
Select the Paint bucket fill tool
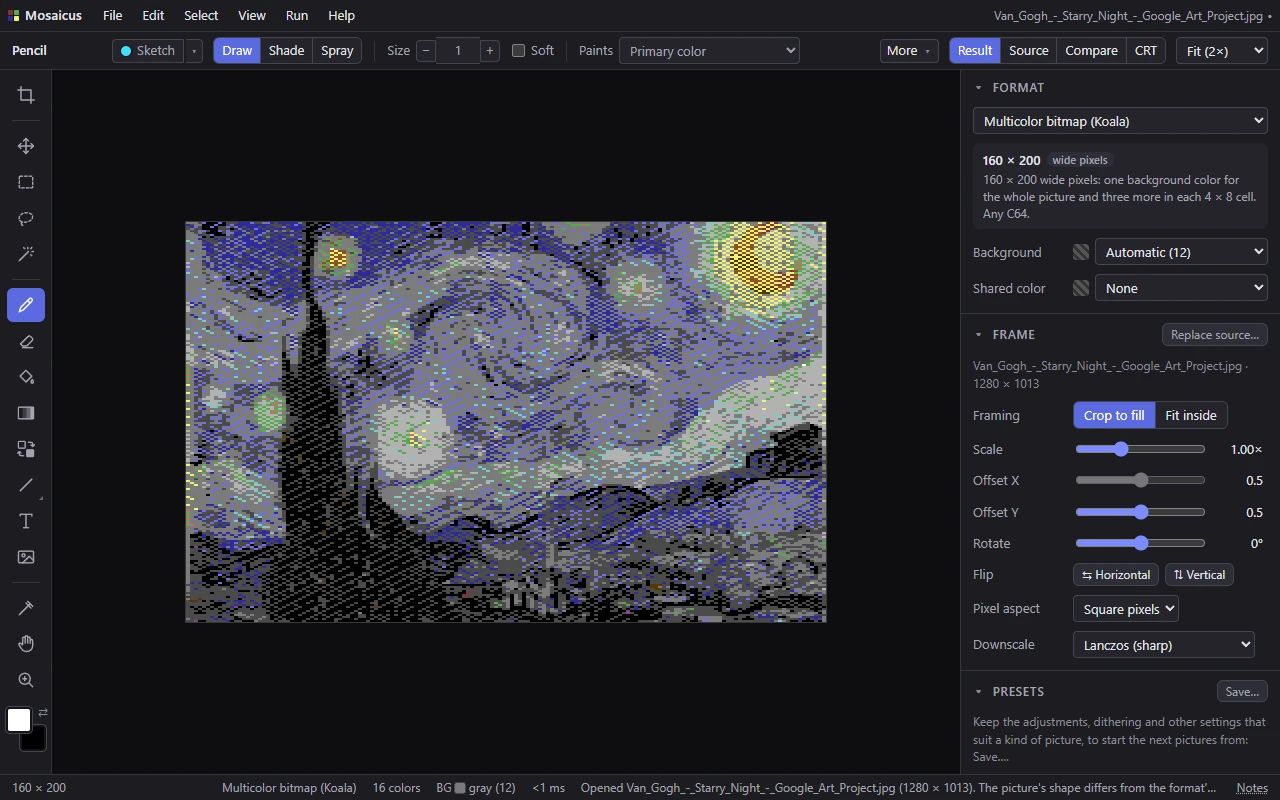click(x=26, y=377)
